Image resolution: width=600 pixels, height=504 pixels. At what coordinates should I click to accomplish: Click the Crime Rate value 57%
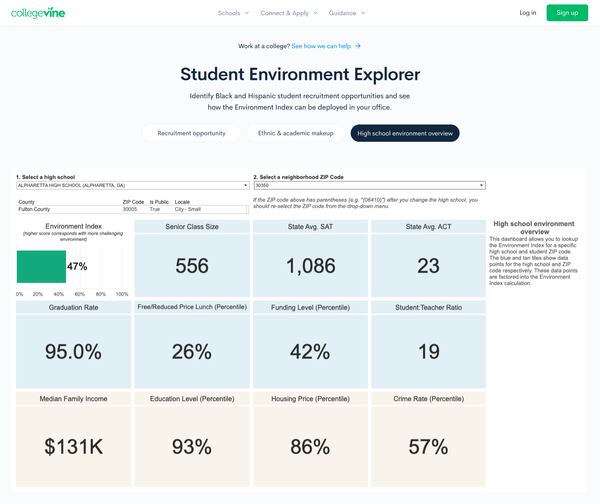tap(428, 446)
